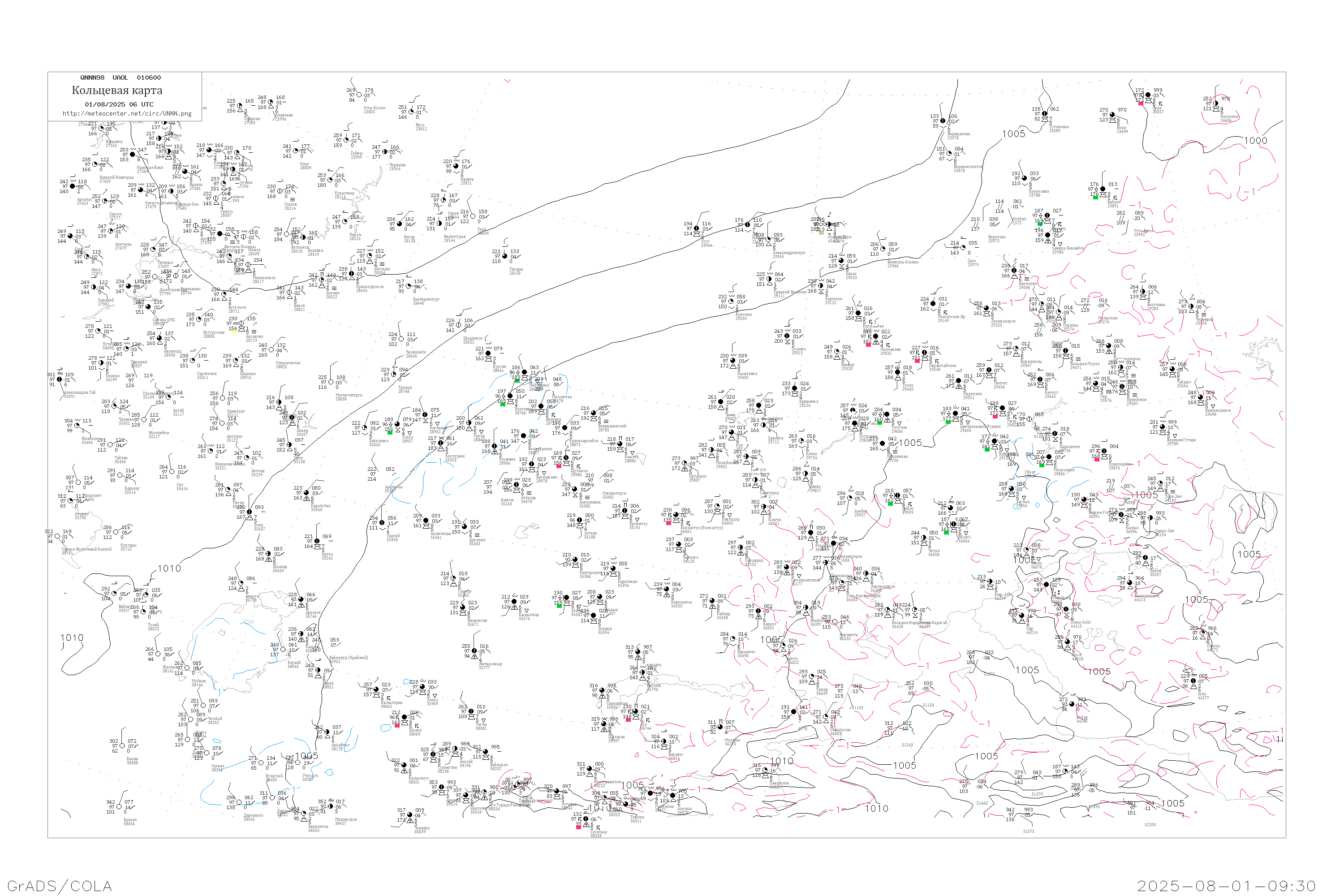Click the red square at Тура station

pos(1140,103)
